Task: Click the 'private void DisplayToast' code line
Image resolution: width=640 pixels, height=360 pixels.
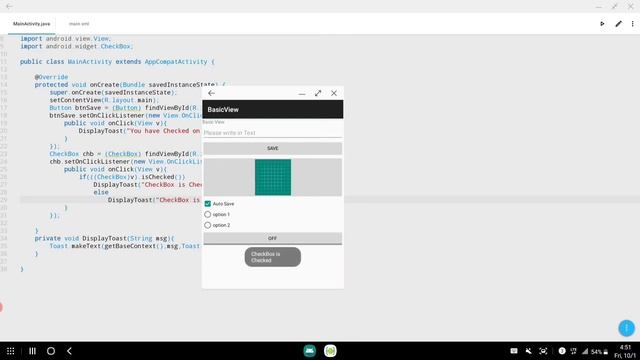Action: 104,238
